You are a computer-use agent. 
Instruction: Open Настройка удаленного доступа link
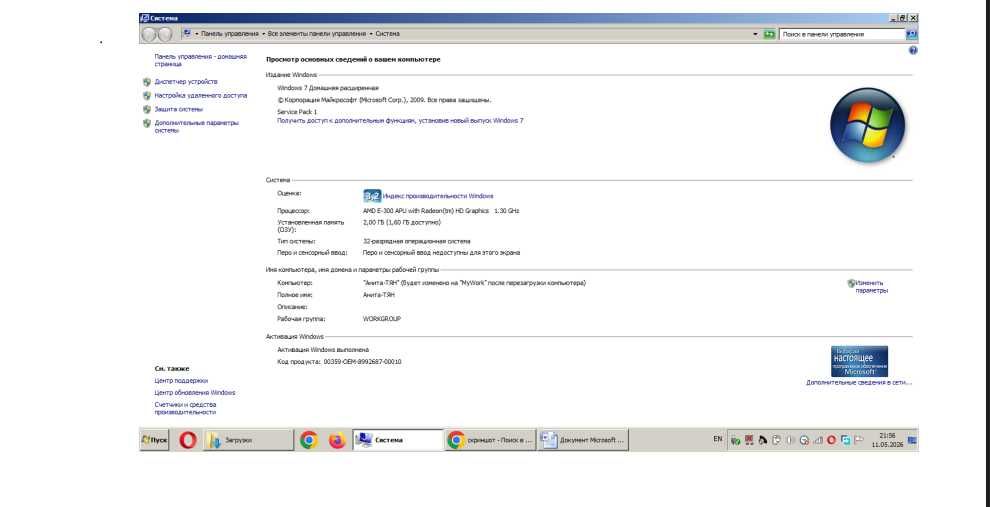[201, 96]
